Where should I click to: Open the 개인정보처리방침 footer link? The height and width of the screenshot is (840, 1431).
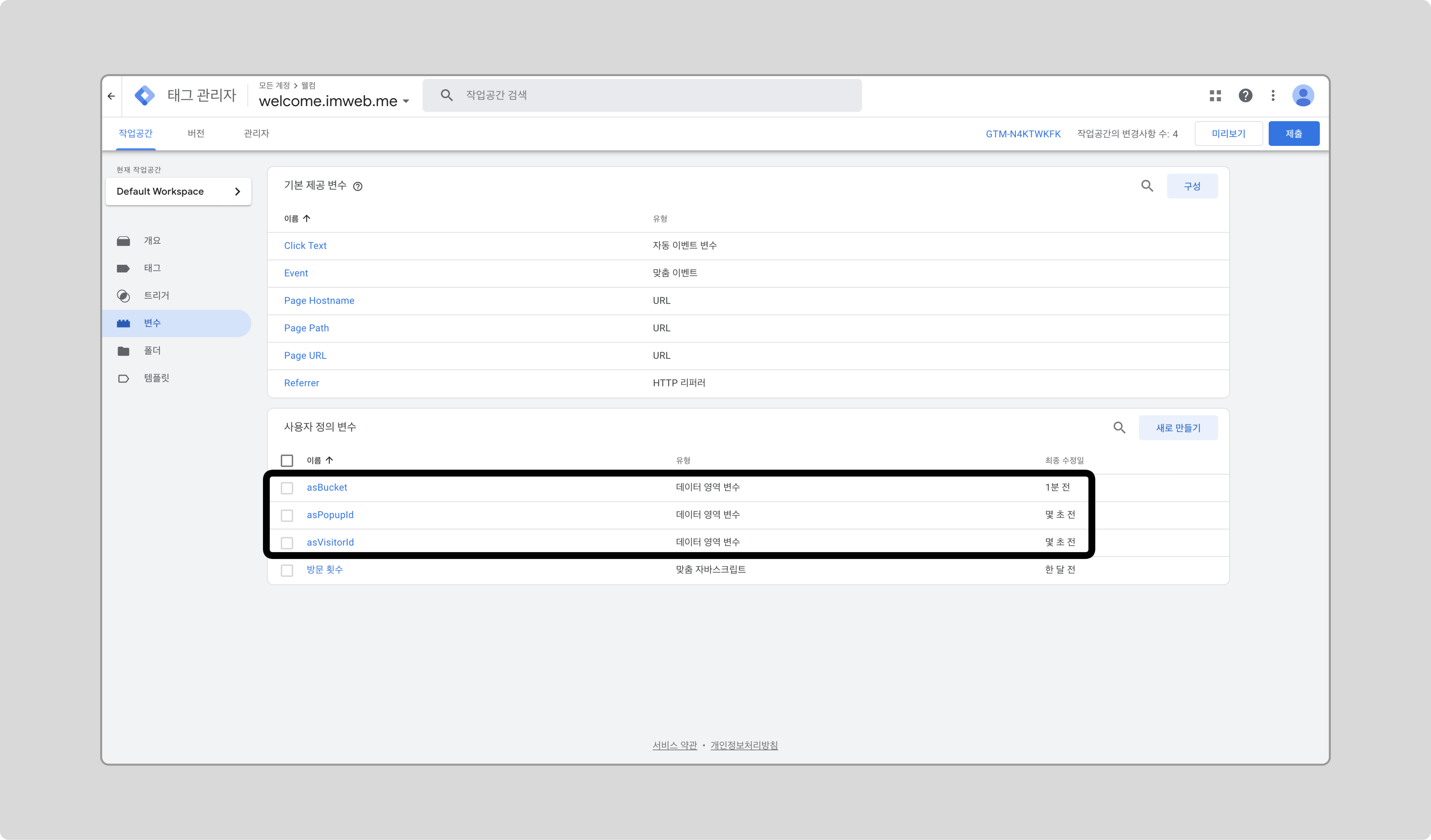tap(744, 746)
